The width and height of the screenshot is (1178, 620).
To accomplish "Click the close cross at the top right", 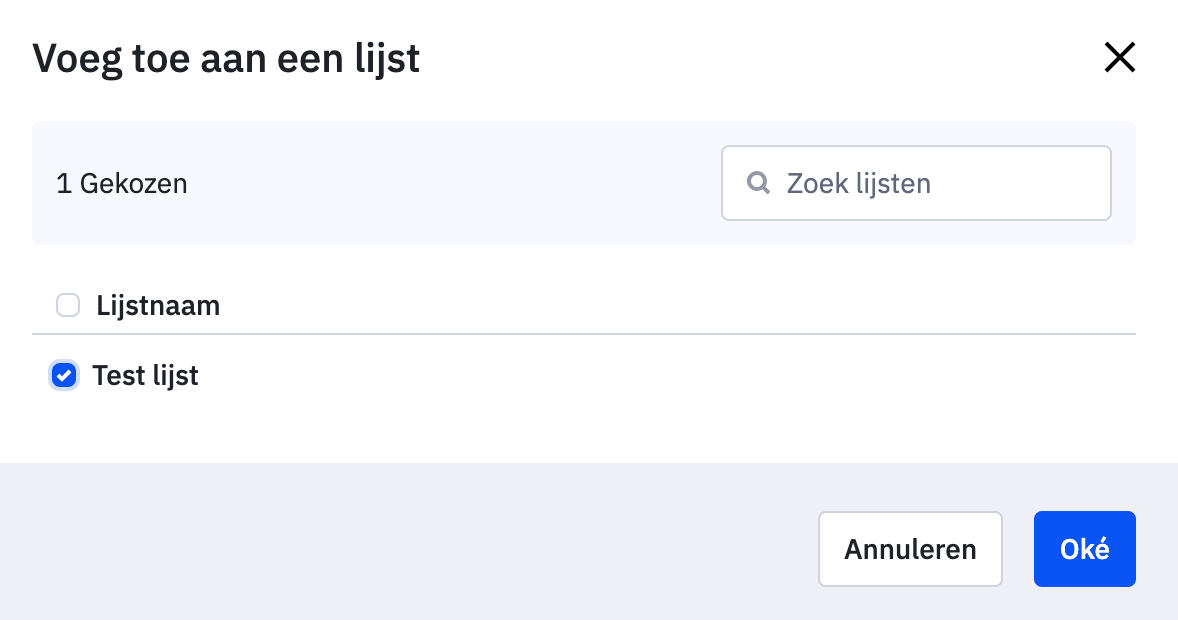I will (1119, 58).
